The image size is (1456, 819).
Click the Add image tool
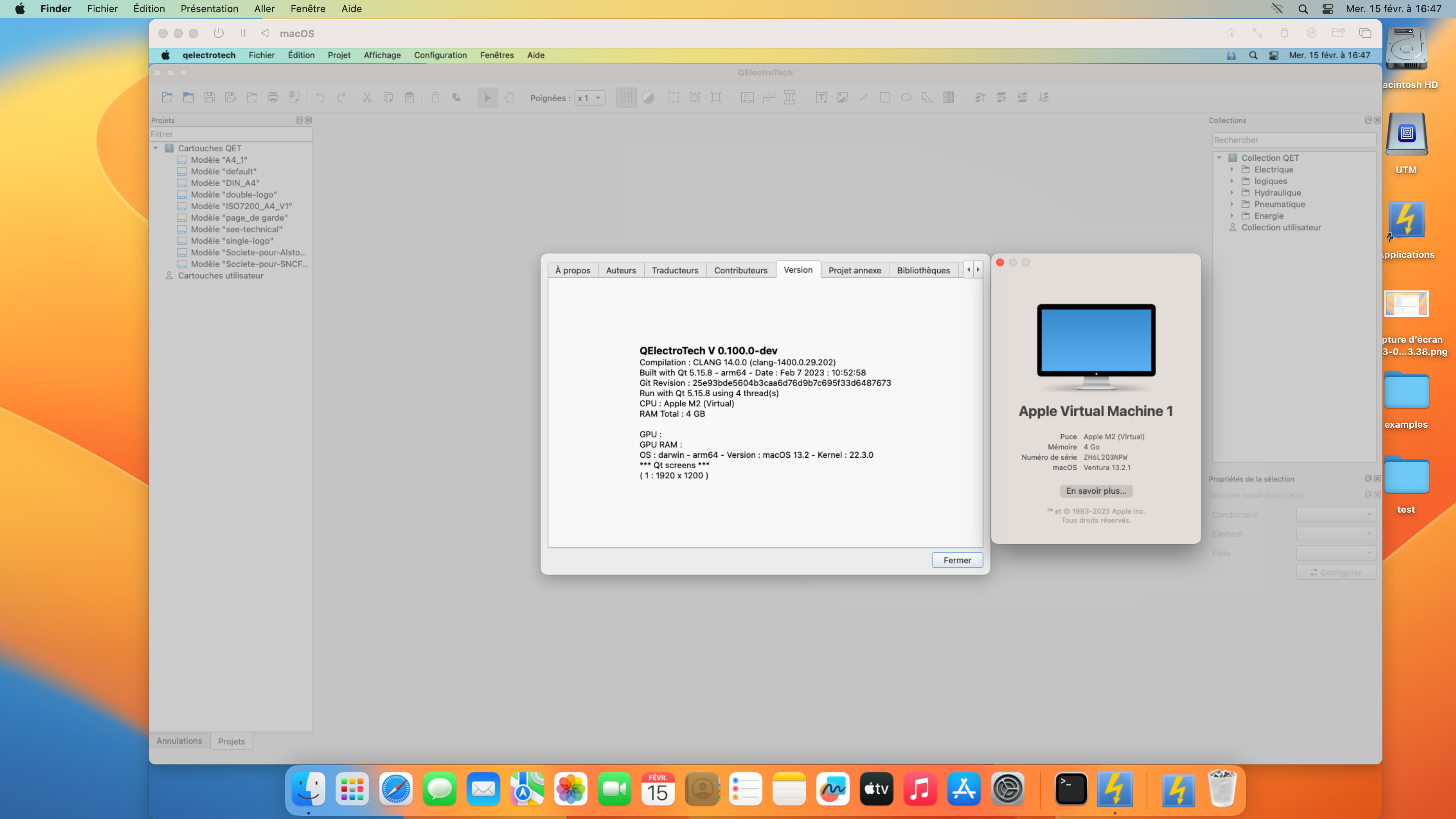pos(842,97)
